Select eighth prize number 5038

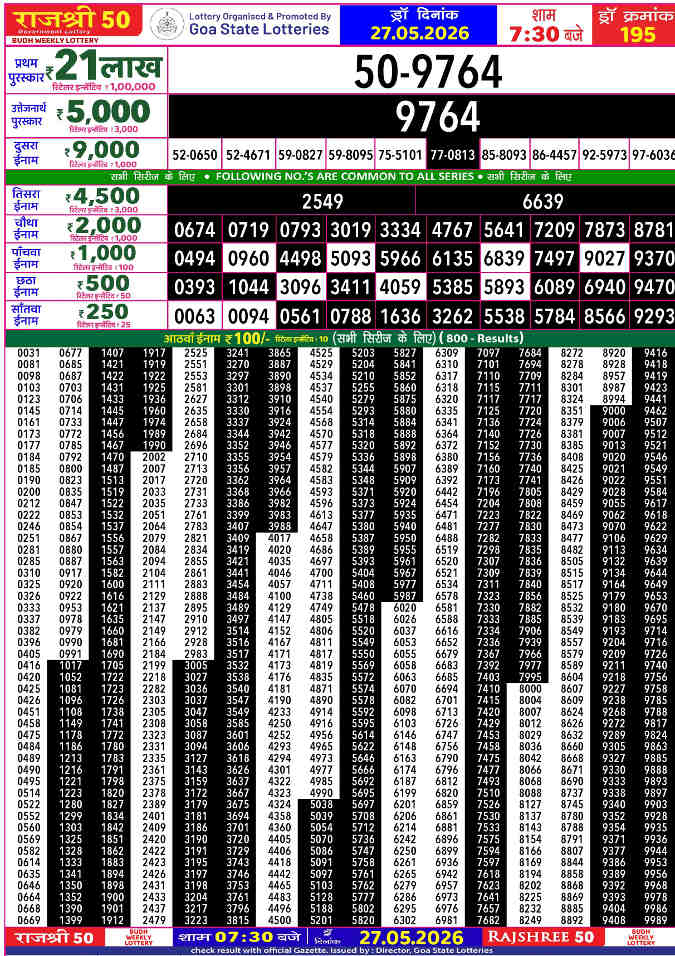pos(321,804)
